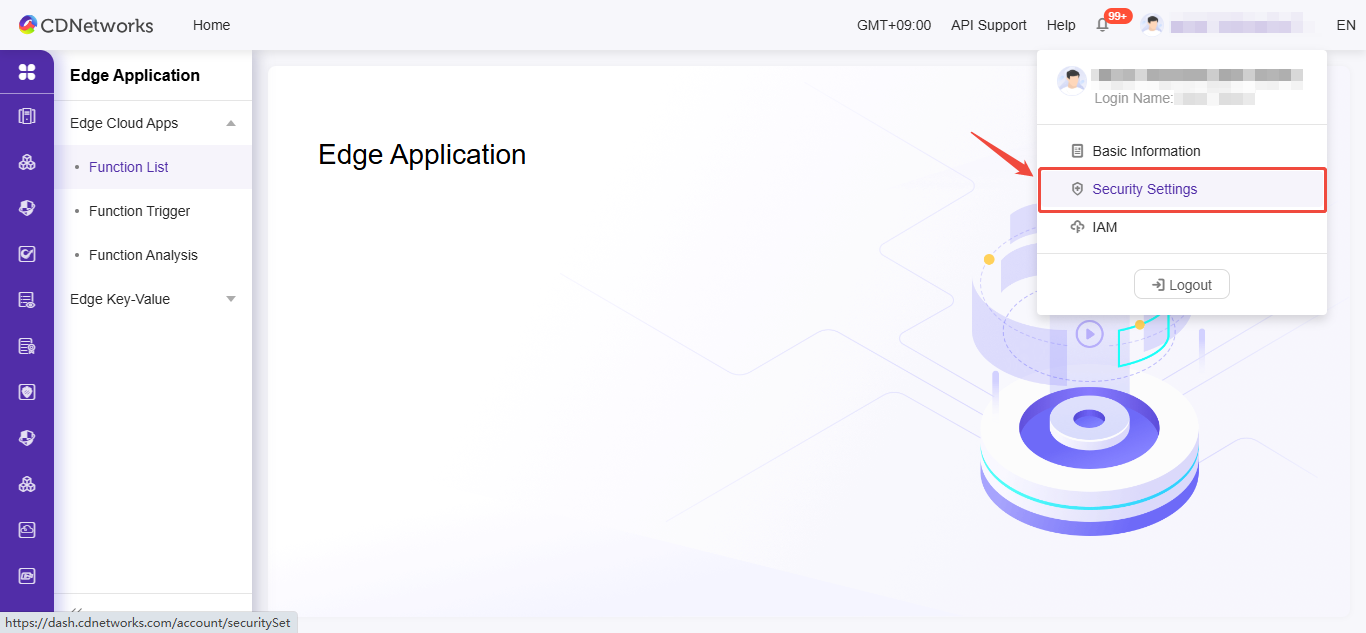Select Security Settings in account menu
This screenshot has height=633, width=1366.
click(x=1144, y=189)
